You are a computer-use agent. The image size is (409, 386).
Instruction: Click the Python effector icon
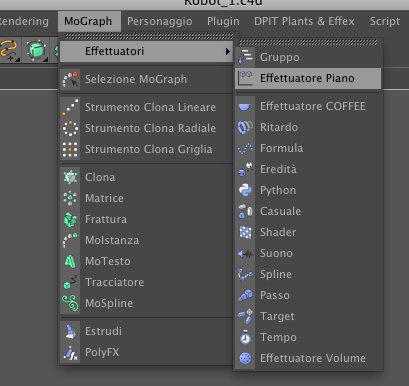[246, 190]
